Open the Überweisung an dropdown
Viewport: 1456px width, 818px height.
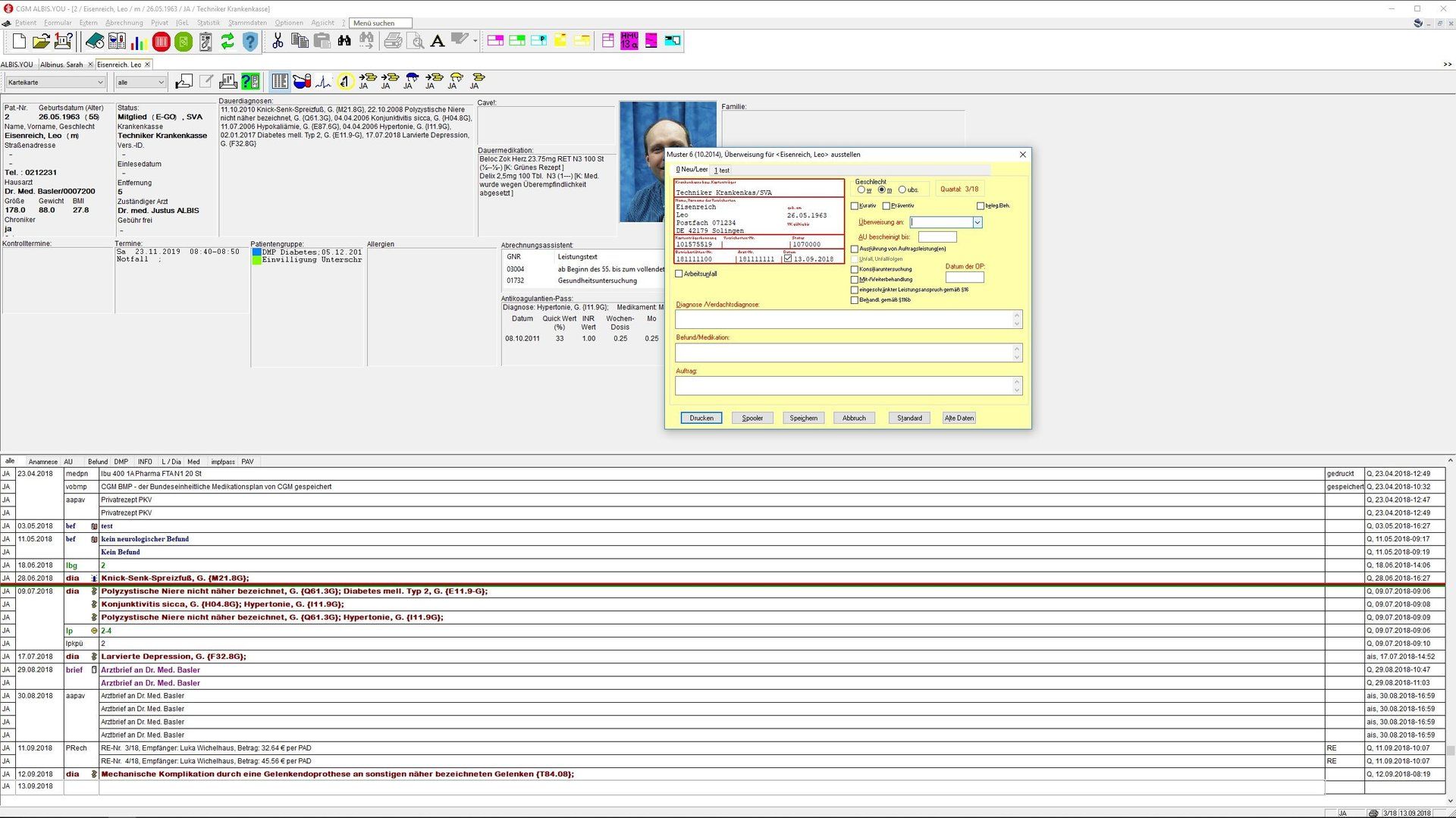(978, 222)
